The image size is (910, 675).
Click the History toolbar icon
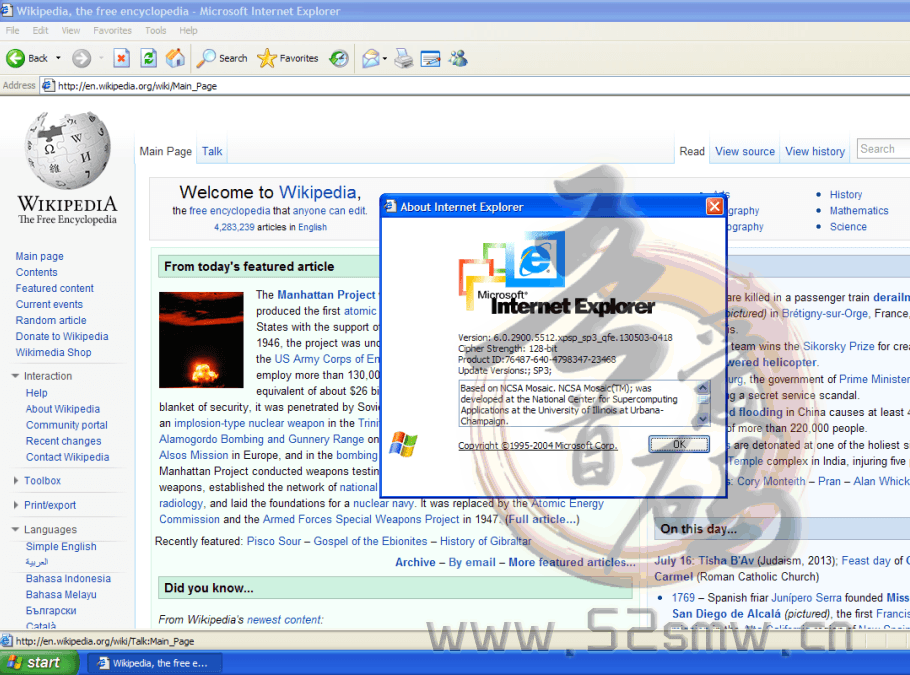(x=339, y=58)
